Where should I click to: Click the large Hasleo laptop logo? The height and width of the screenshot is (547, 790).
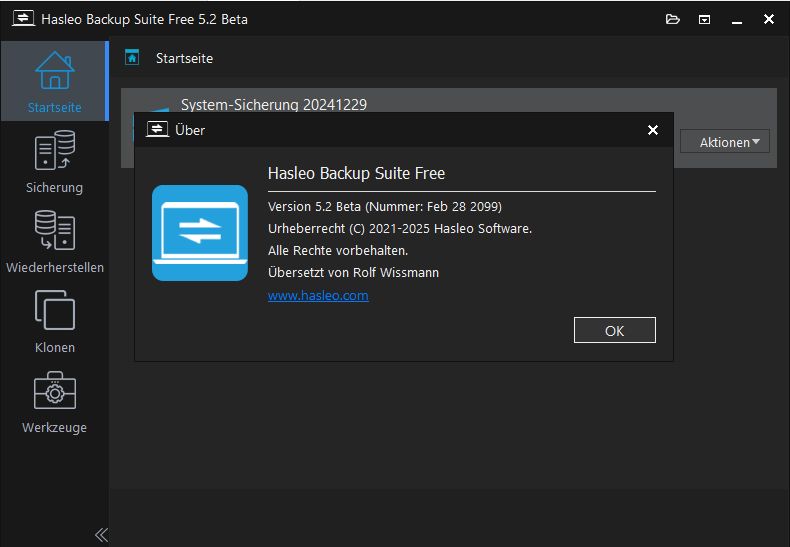tap(200, 233)
